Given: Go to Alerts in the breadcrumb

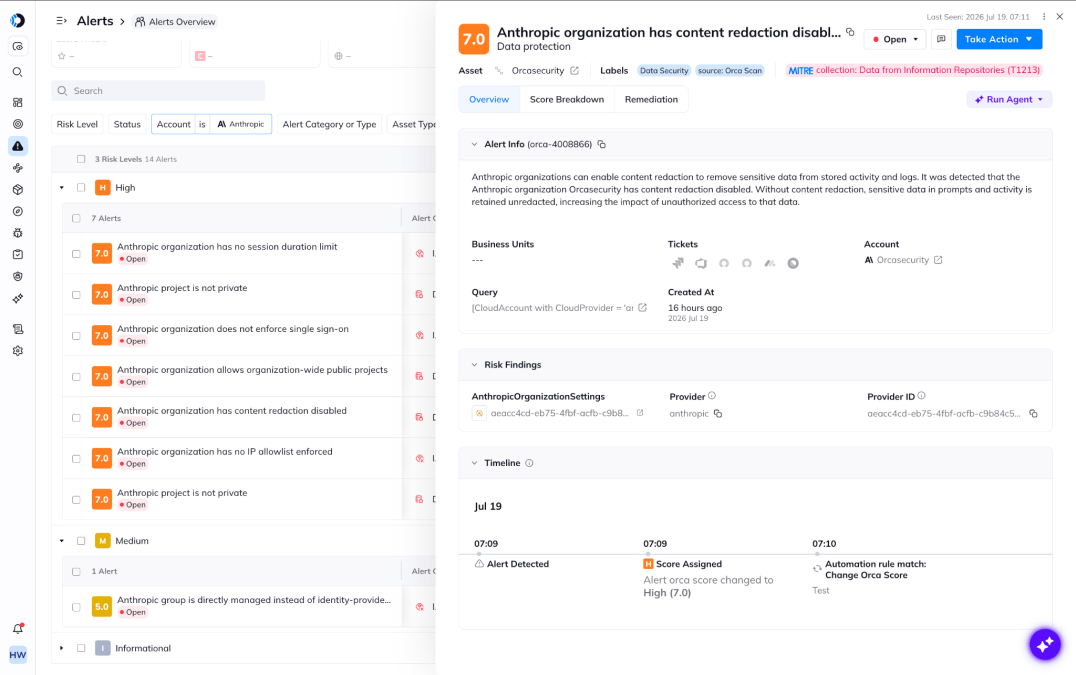Looking at the screenshot, I should 95,21.
